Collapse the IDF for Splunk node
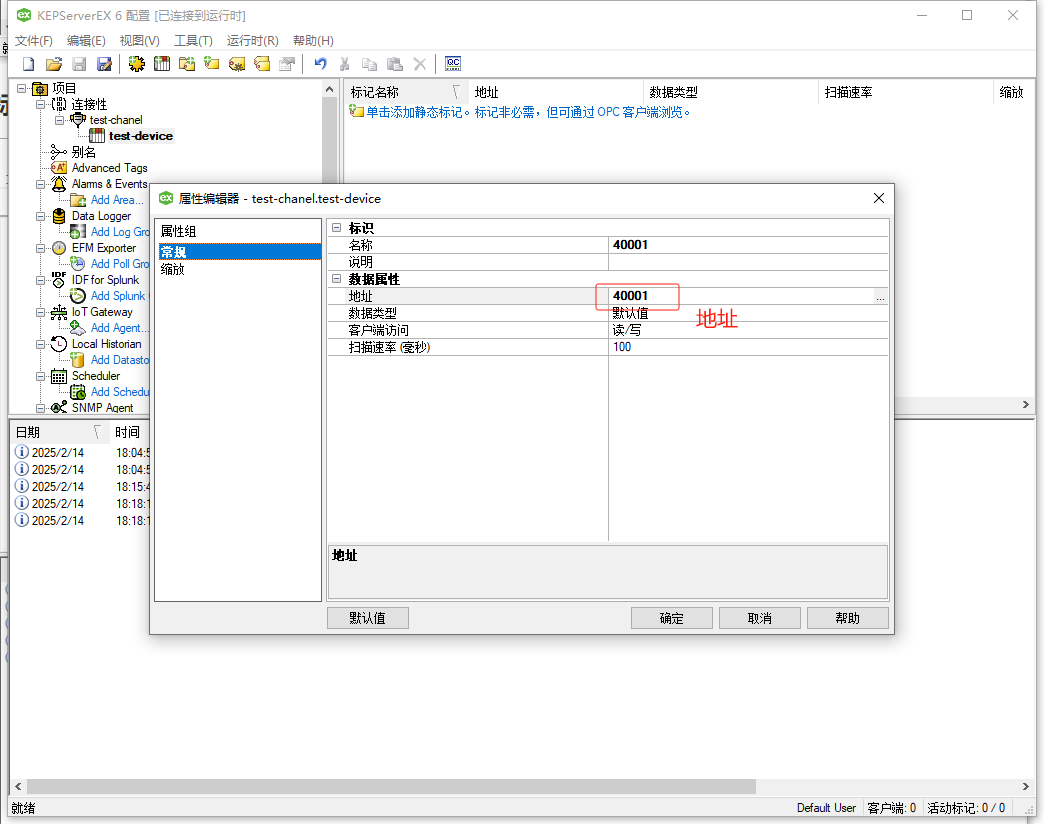Viewport: 1044px width, 824px height. 41,280
